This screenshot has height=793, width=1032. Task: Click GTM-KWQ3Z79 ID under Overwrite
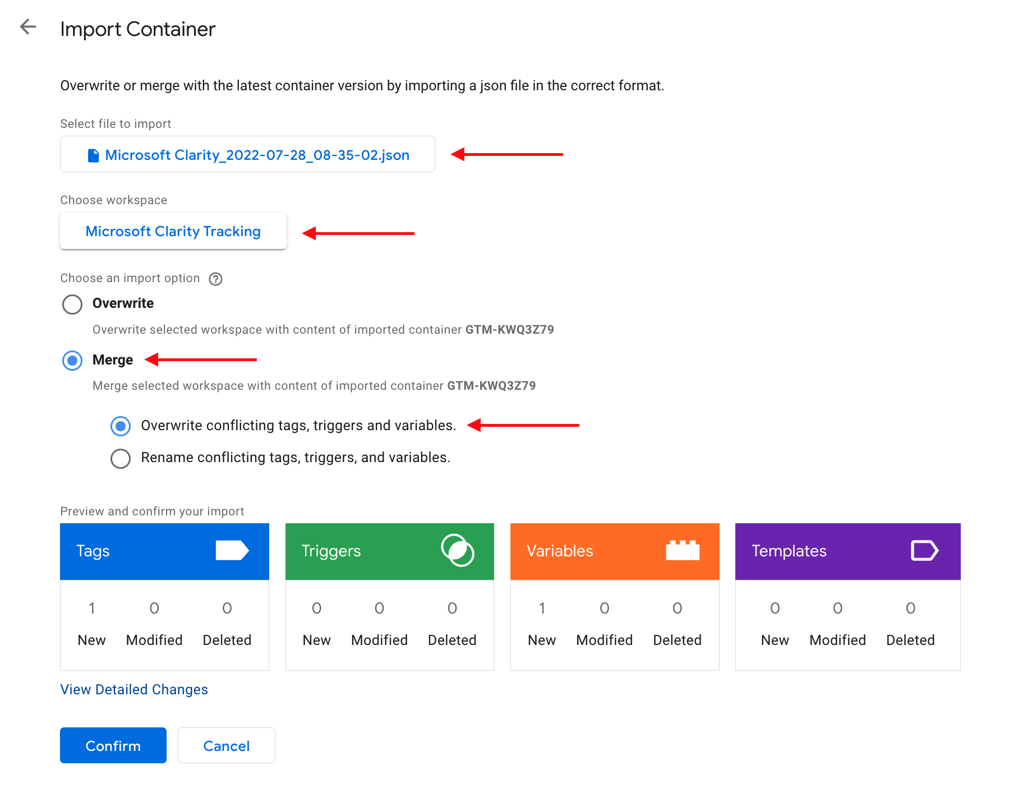[509, 330]
